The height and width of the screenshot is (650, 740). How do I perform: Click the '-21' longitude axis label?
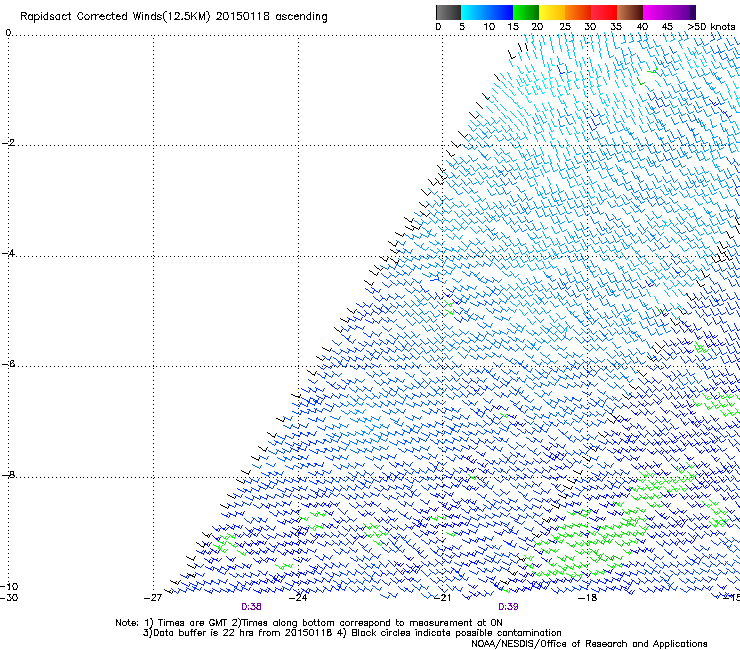click(442, 598)
